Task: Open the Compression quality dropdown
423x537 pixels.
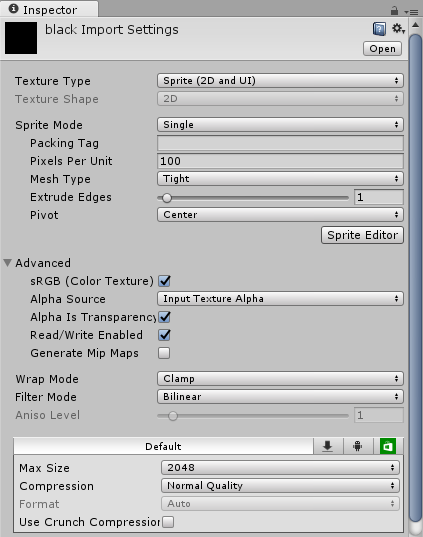Action: pyautogui.click(x=280, y=486)
